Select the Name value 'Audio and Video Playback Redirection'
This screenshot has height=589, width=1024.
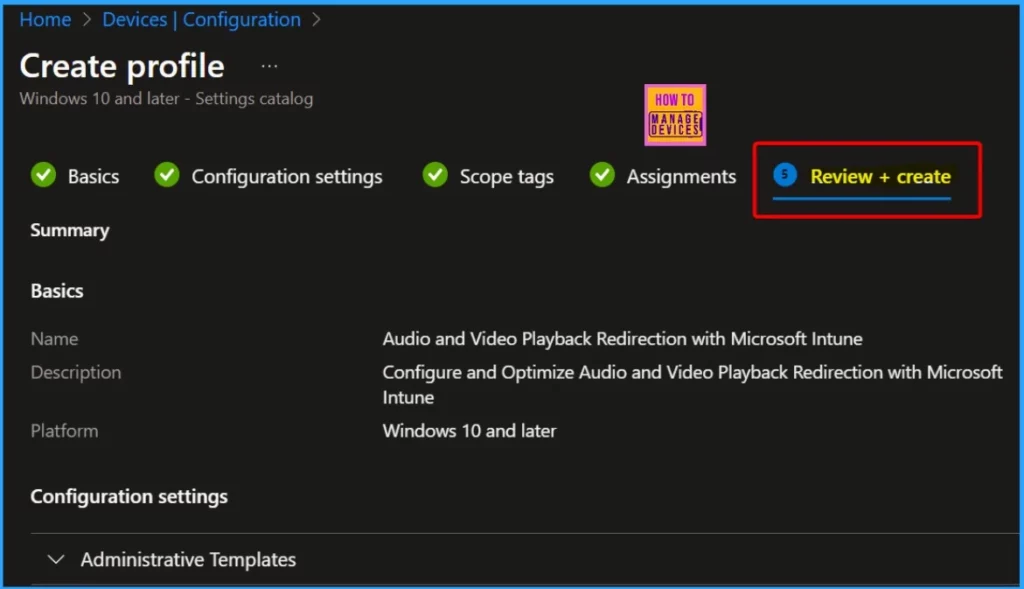[x=622, y=339]
